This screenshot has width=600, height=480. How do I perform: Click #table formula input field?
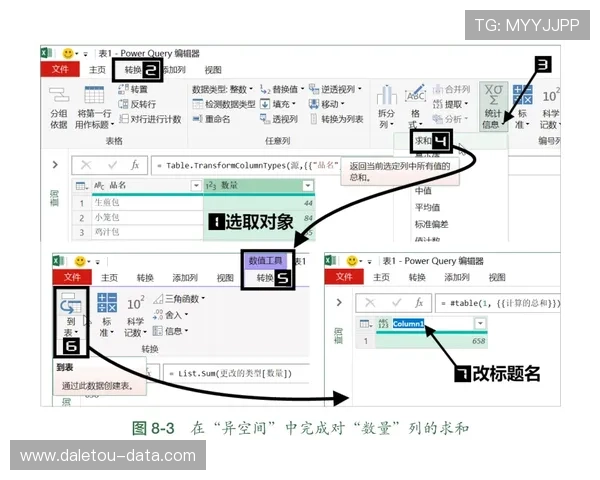pyautogui.click(x=498, y=303)
